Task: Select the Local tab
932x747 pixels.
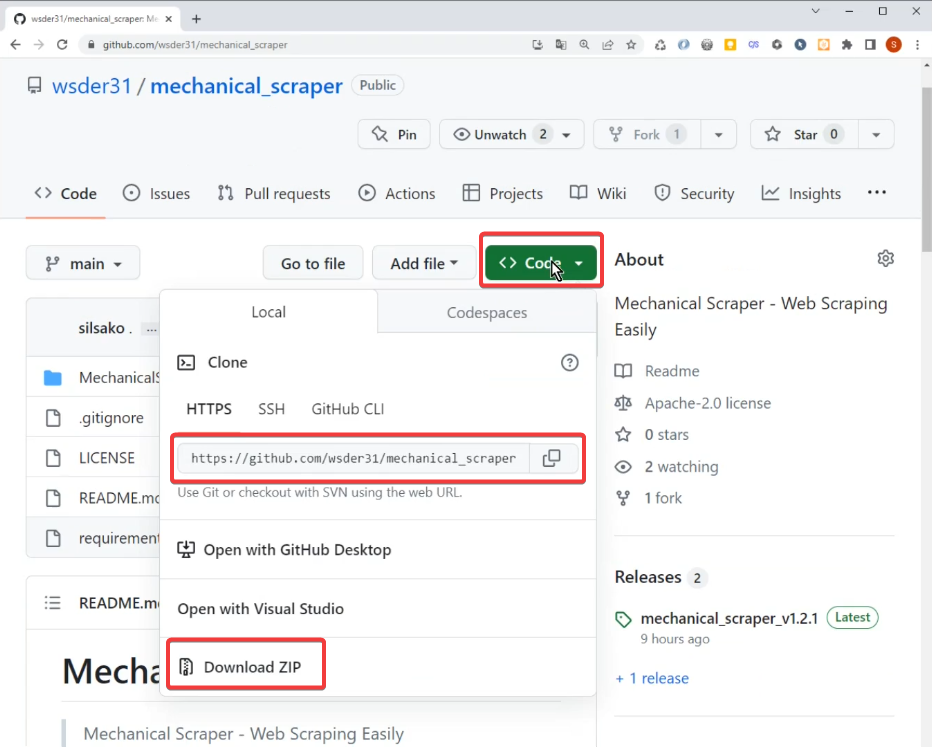Action: click(269, 312)
